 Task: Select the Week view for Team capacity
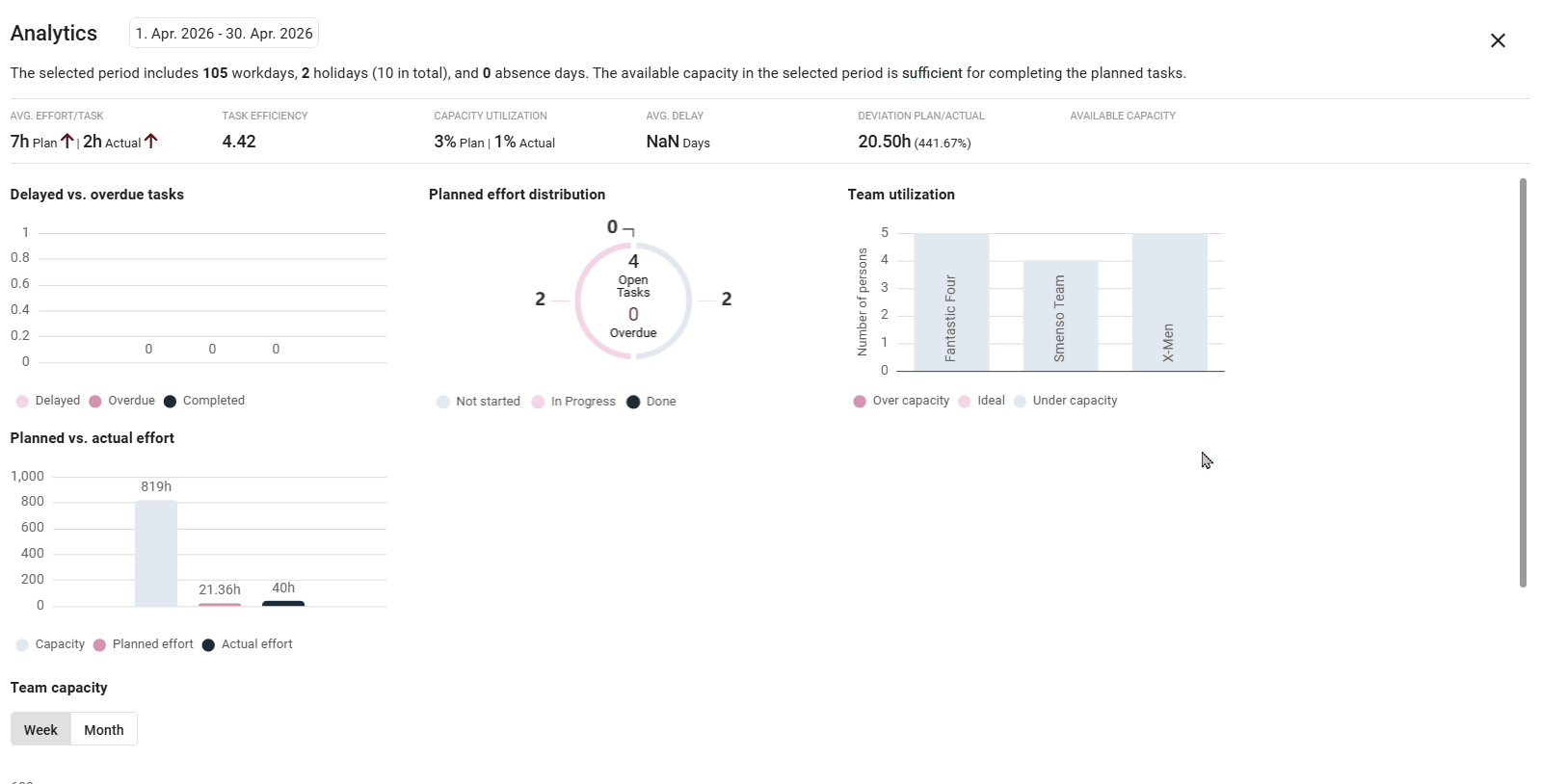coord(40,730)
